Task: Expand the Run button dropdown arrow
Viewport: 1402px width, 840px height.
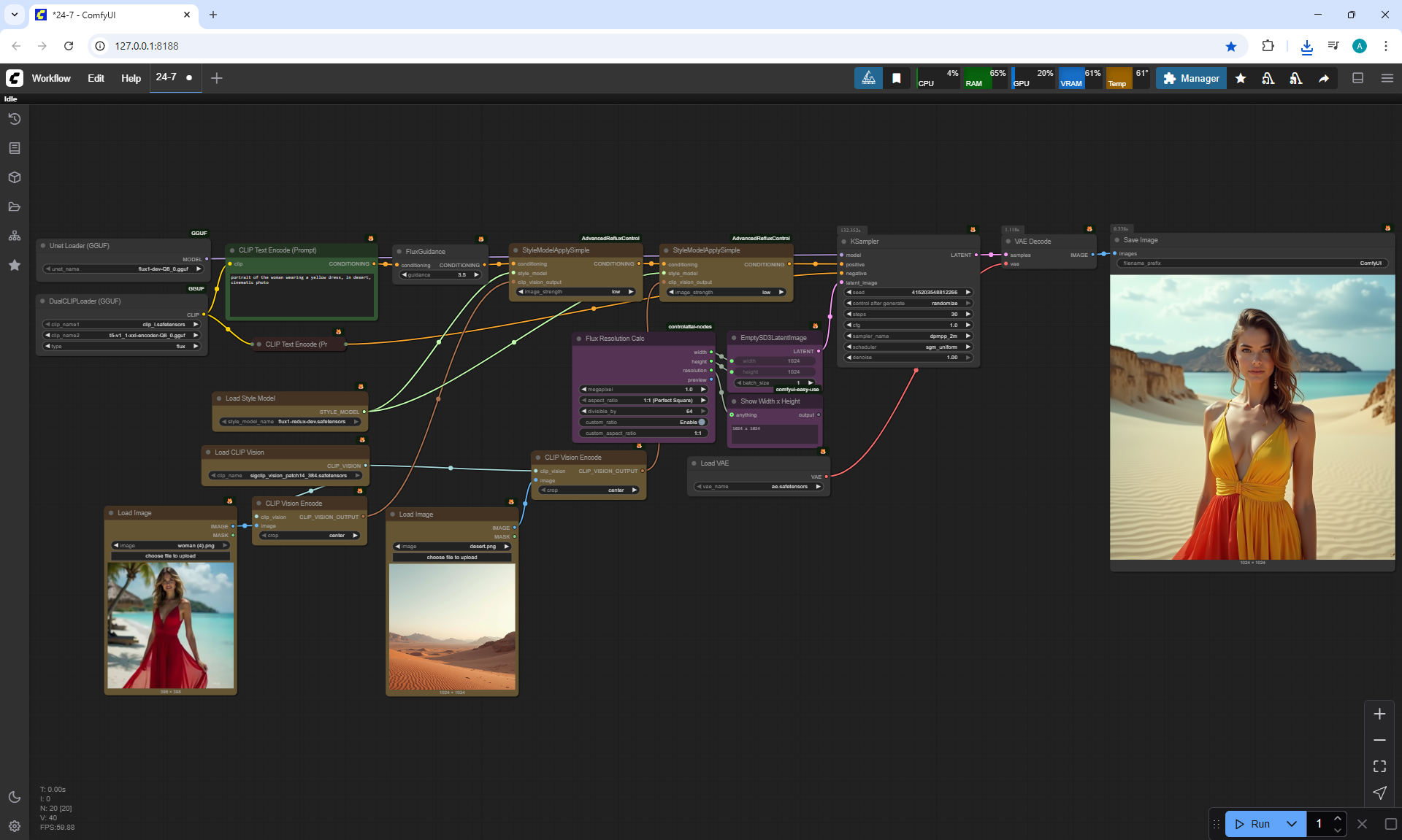Action: [1291, 824]
